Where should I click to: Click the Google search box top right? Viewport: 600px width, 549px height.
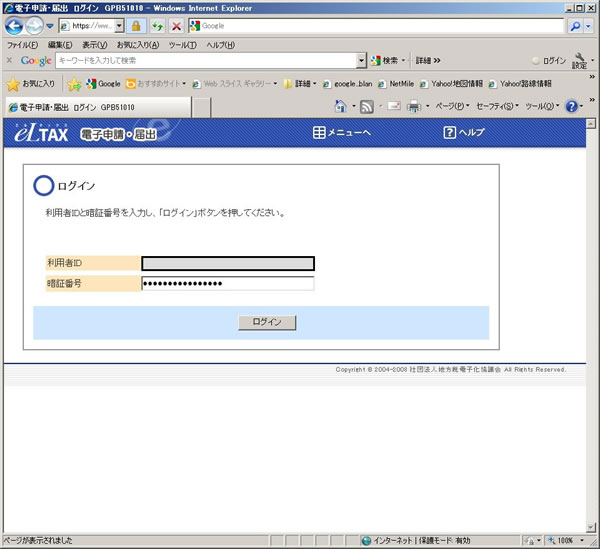coord(376,26)
